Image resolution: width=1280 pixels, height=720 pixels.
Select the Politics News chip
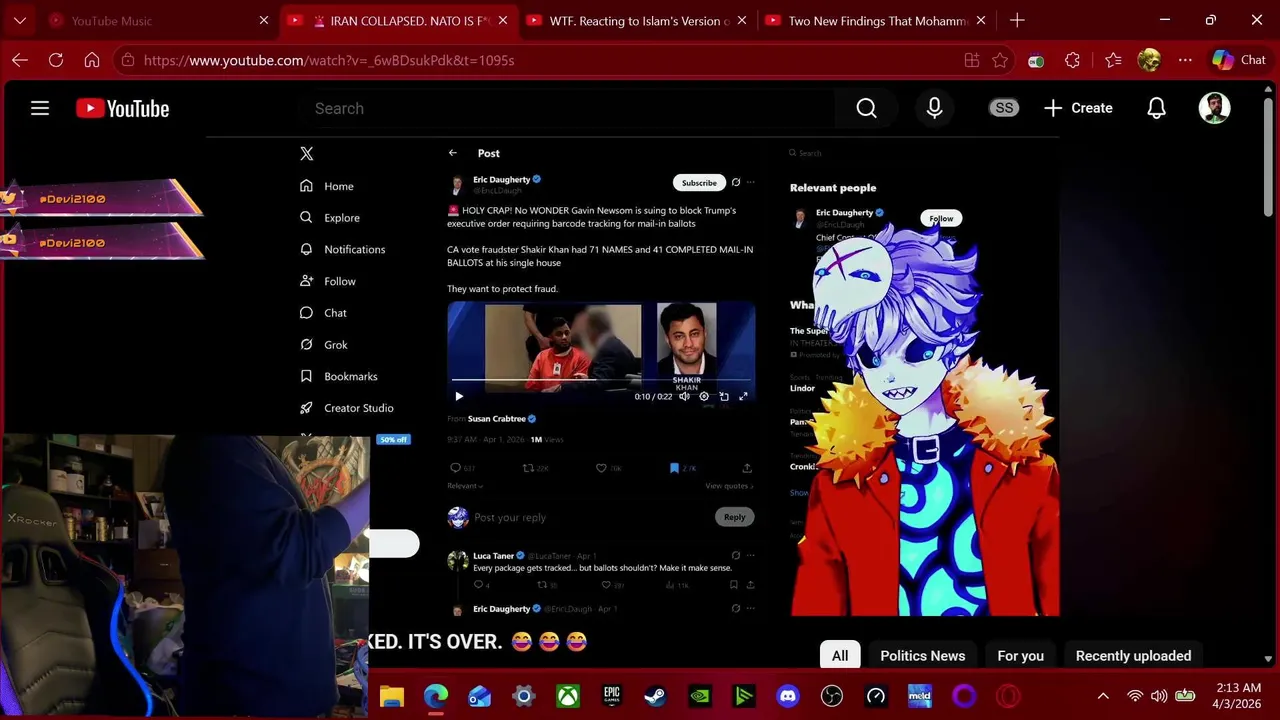pyautogui.click(x=922, y=656)
